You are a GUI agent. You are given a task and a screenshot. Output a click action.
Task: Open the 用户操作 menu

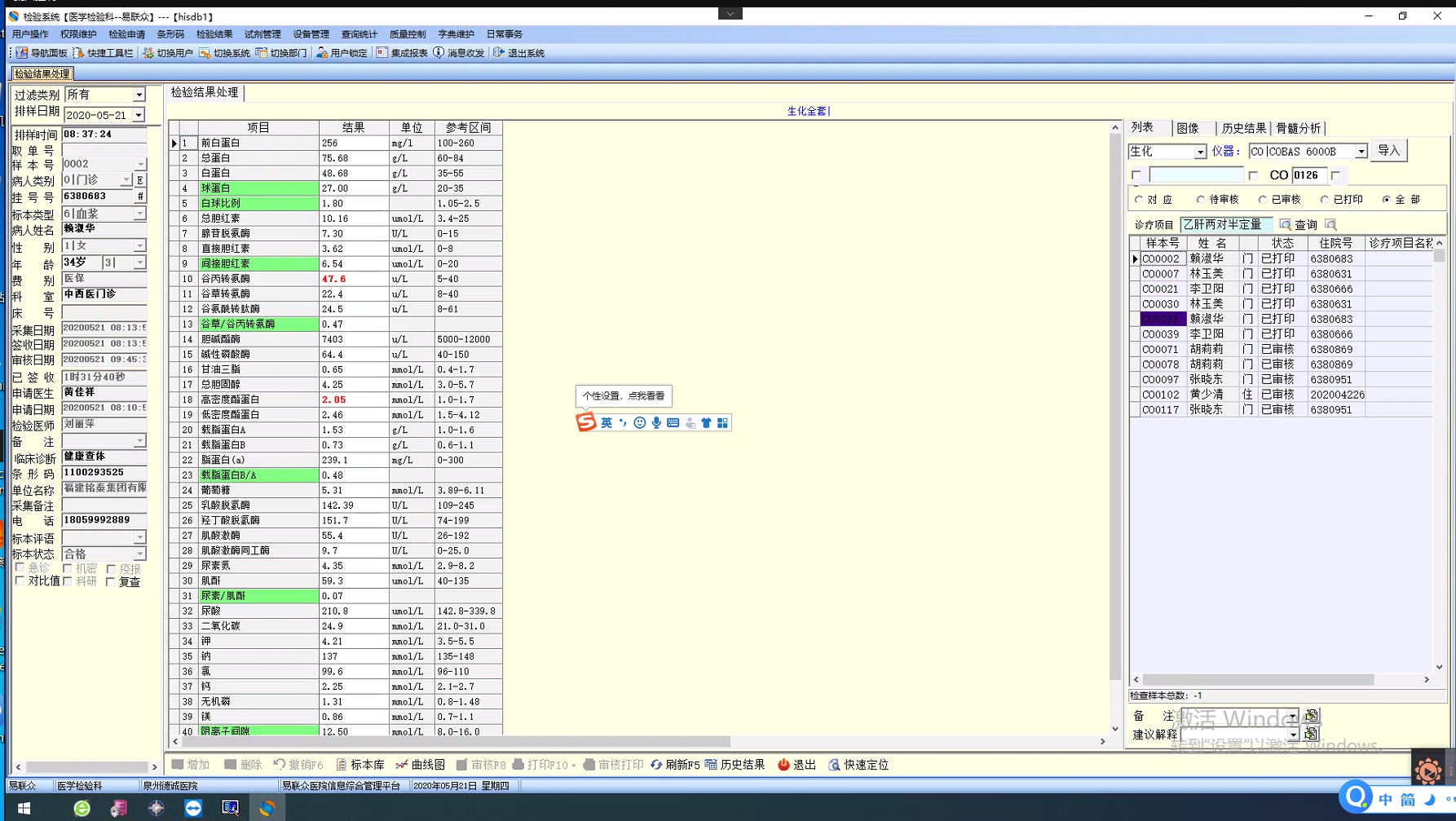[30, 34]
